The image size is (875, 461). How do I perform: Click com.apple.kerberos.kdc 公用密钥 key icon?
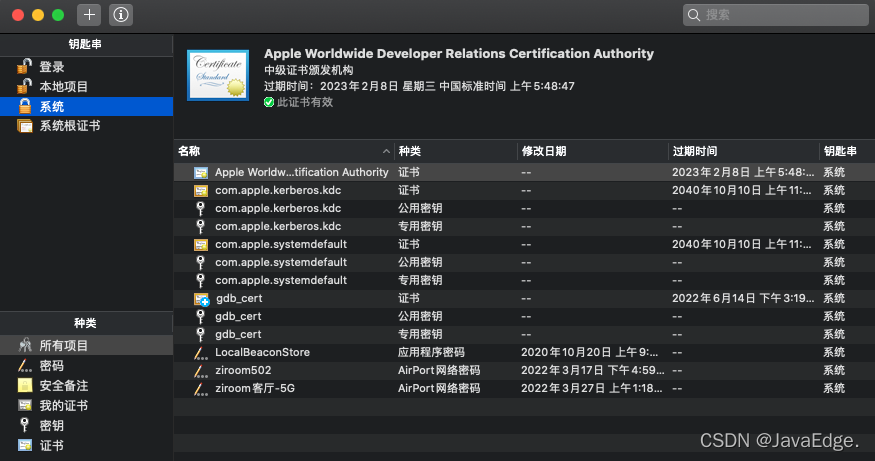[200, 209]
